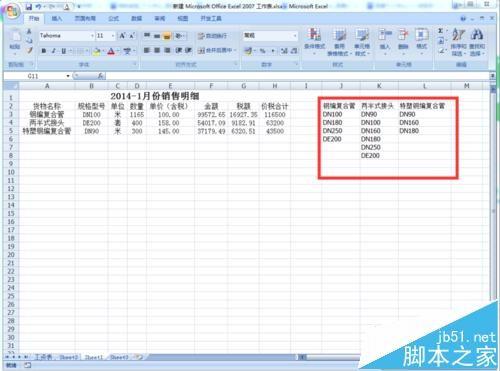Click the AutoSum sigma icon
This screenshot has height=371, width=500.
point(441,31)
